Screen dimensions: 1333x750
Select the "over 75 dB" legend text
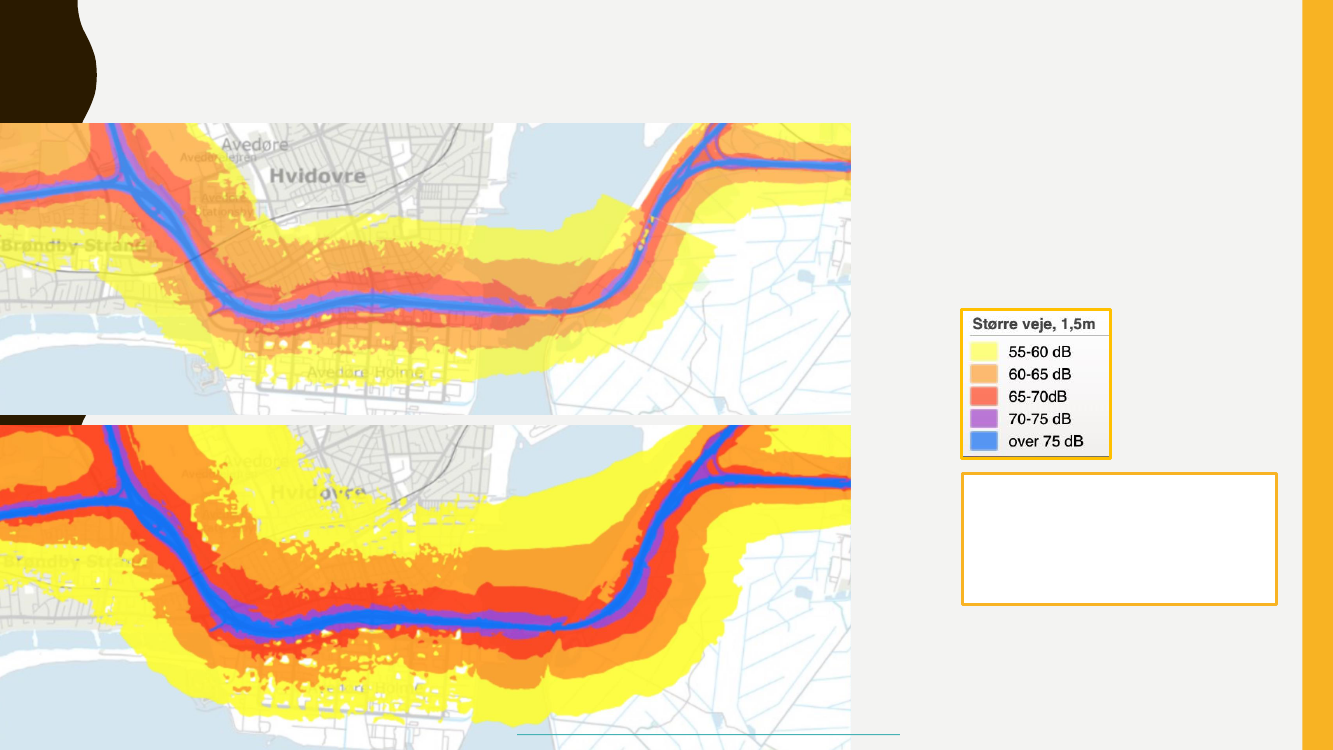tap(1046, 440)
